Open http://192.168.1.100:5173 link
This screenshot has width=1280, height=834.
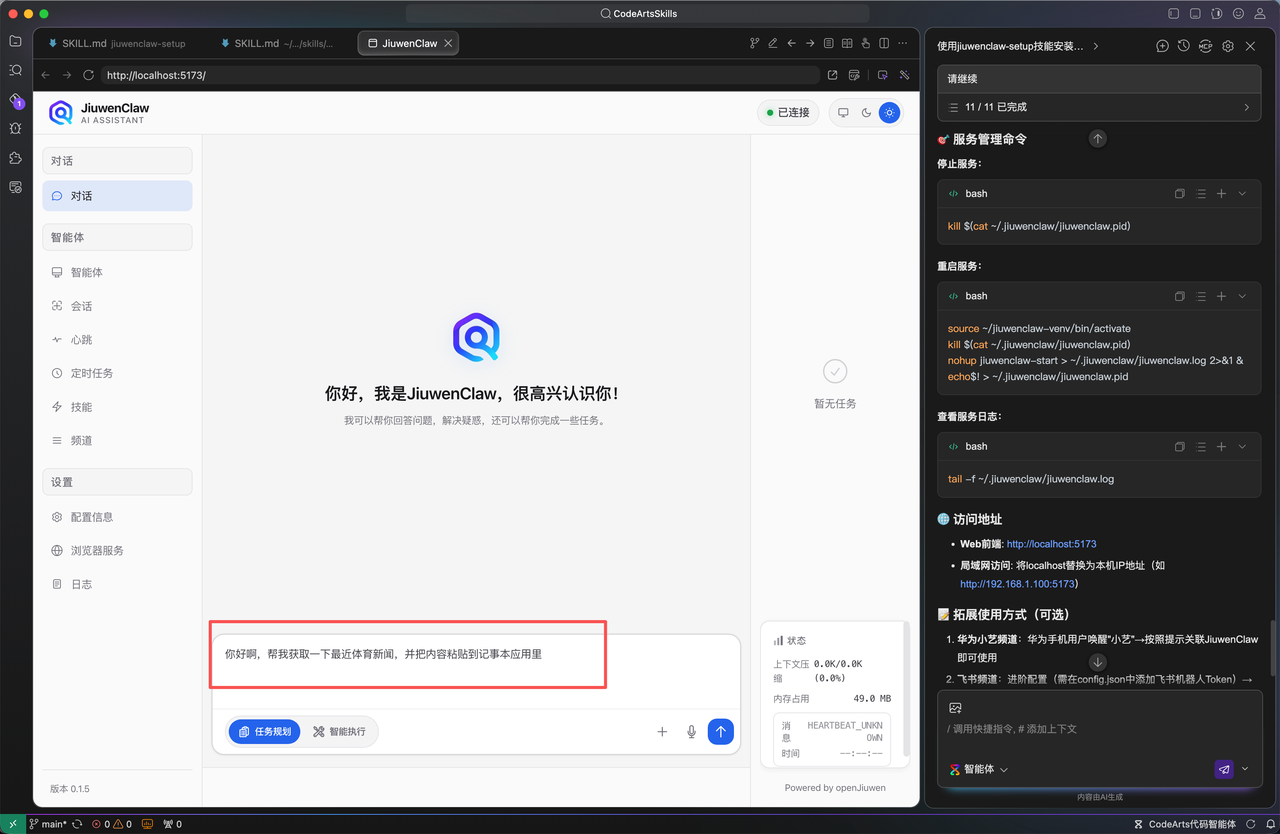pyautogui.click(x=1017, y=584)
